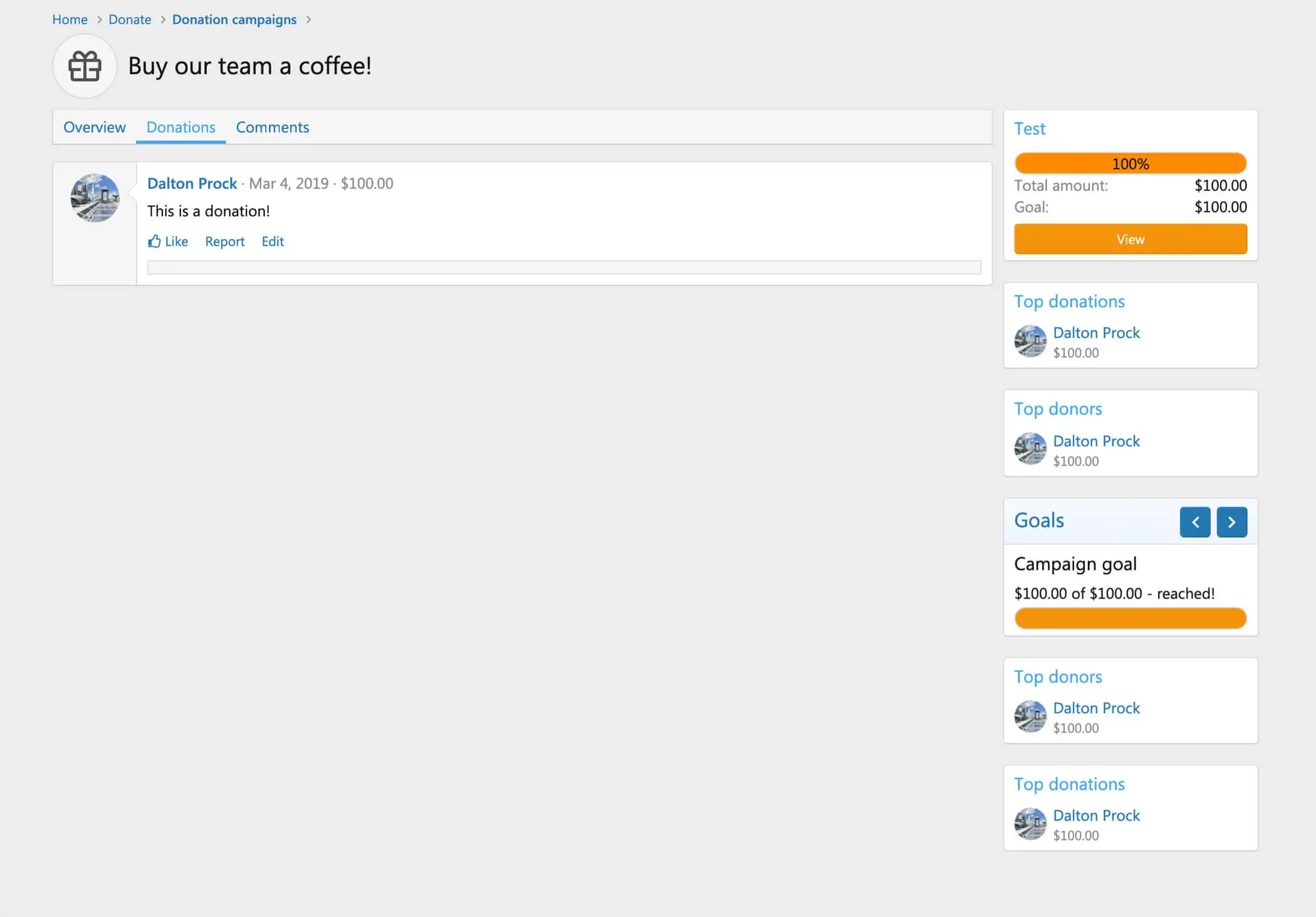This screenshot has width=1316, height=917.
Task: Edit the donation entry
Action: tap(273, 241)
